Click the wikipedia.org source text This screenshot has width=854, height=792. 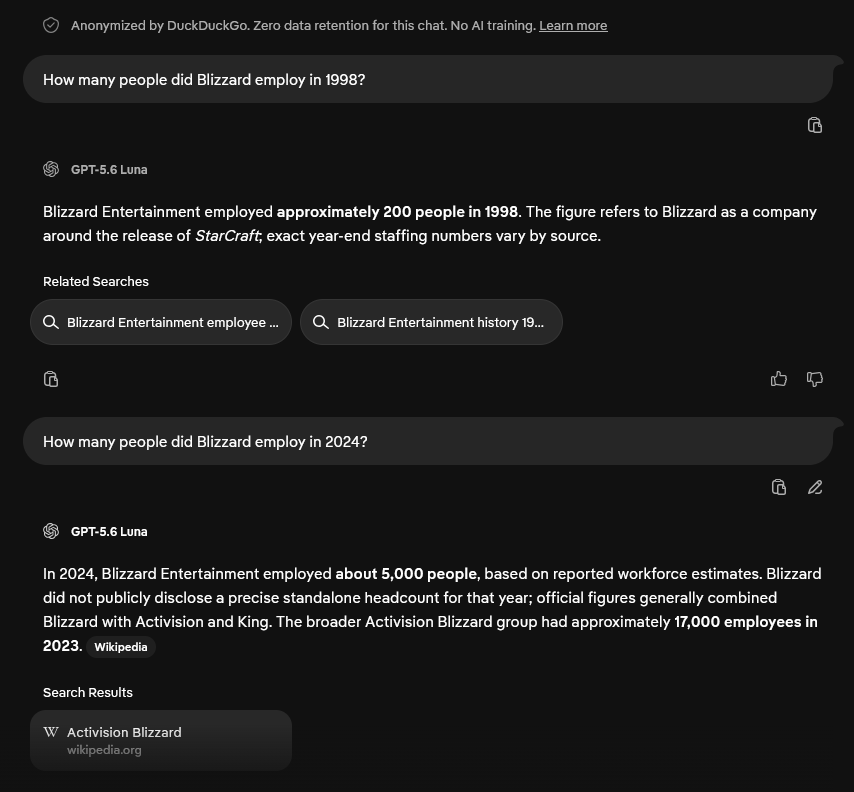pos(104,750)
